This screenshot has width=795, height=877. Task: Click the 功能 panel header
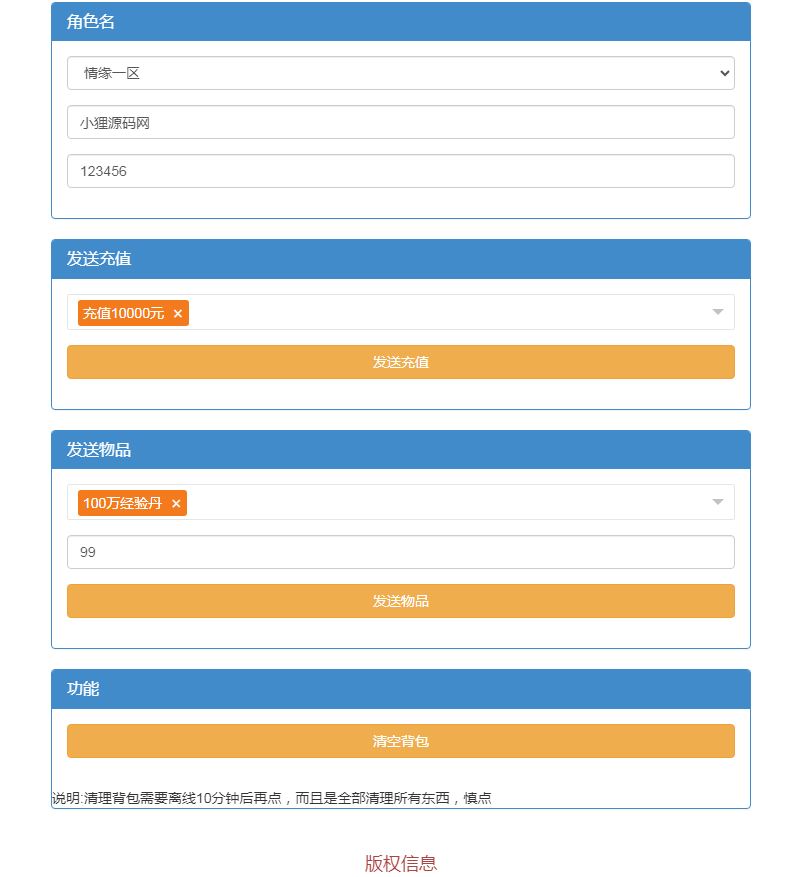click(400, 689)
